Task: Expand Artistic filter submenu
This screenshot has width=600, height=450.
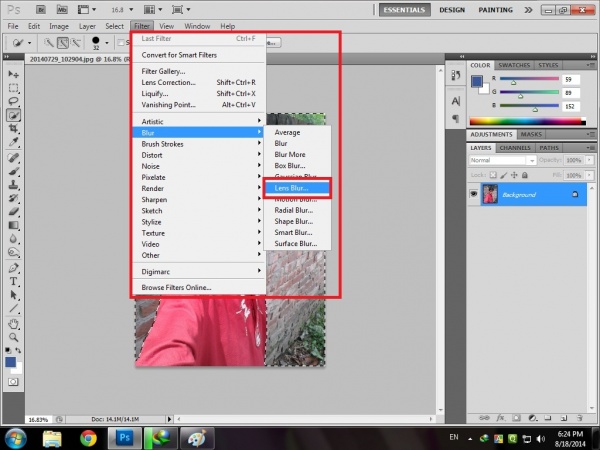Action: [198, 121]
